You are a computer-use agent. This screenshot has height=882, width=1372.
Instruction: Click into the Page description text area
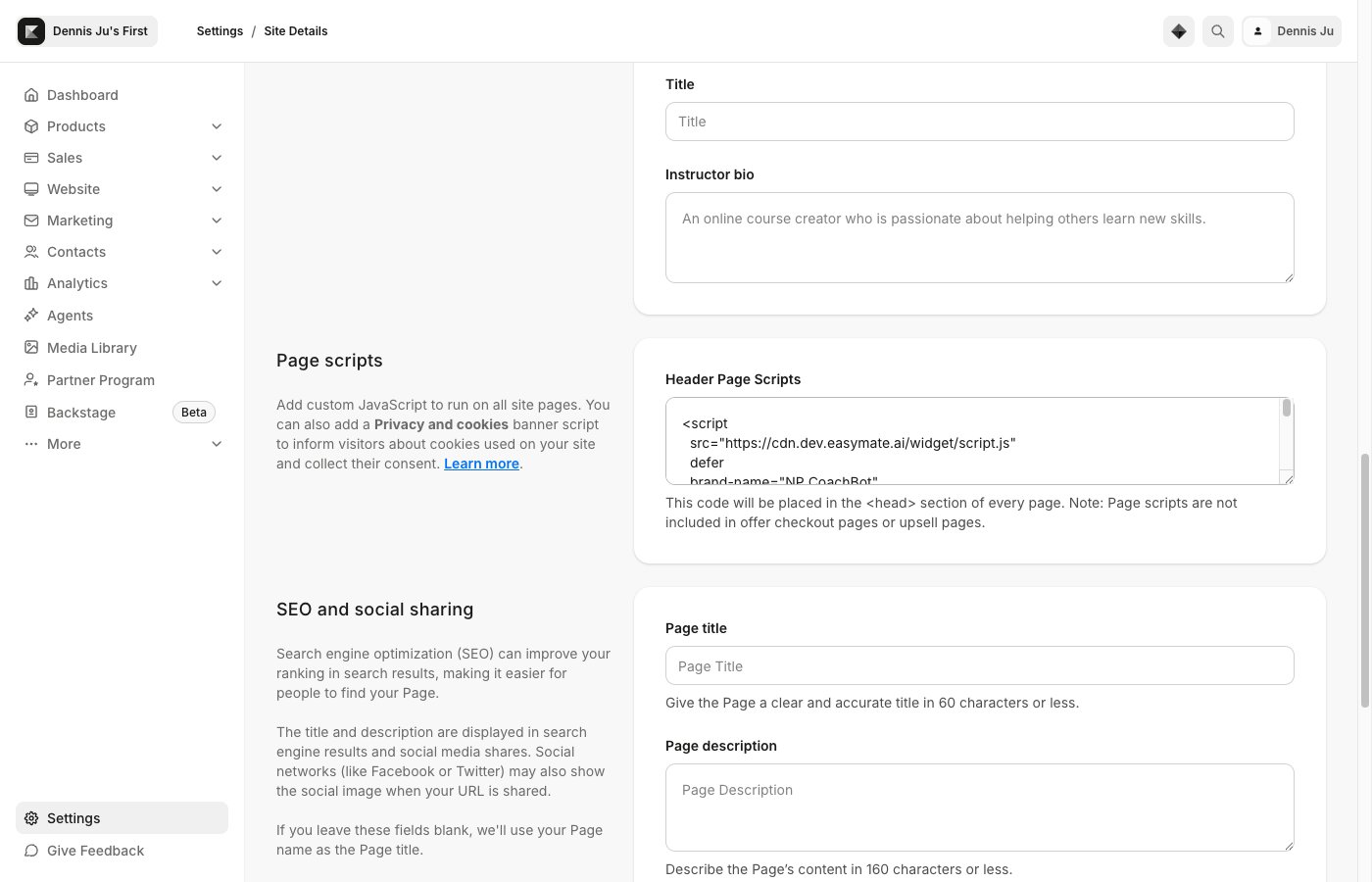(980, 808)
